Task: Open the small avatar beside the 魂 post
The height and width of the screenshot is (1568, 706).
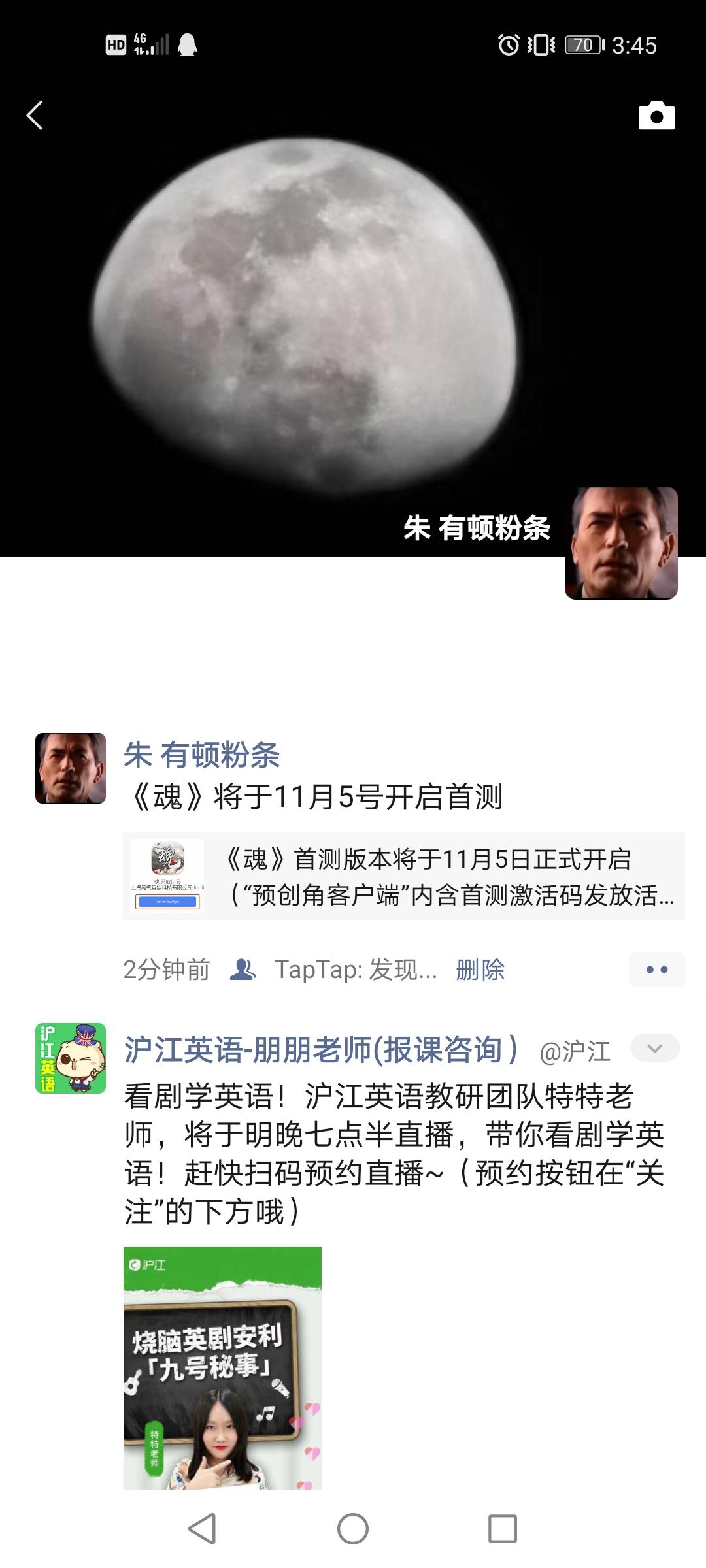Action: (71, 768)
